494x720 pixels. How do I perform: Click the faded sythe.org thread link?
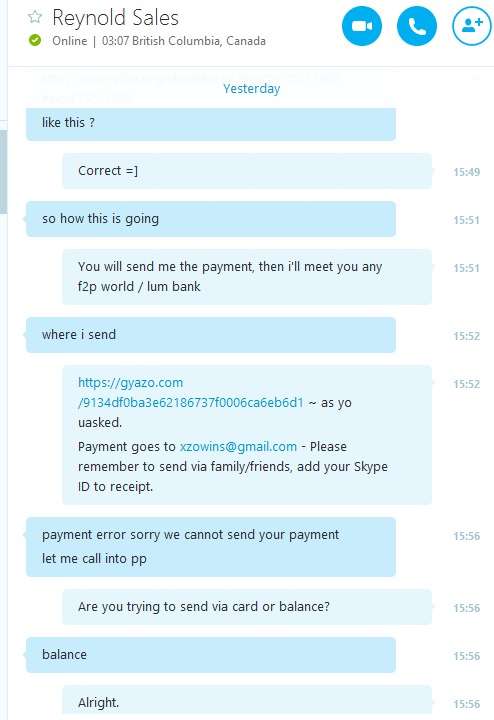click(191, 88)
